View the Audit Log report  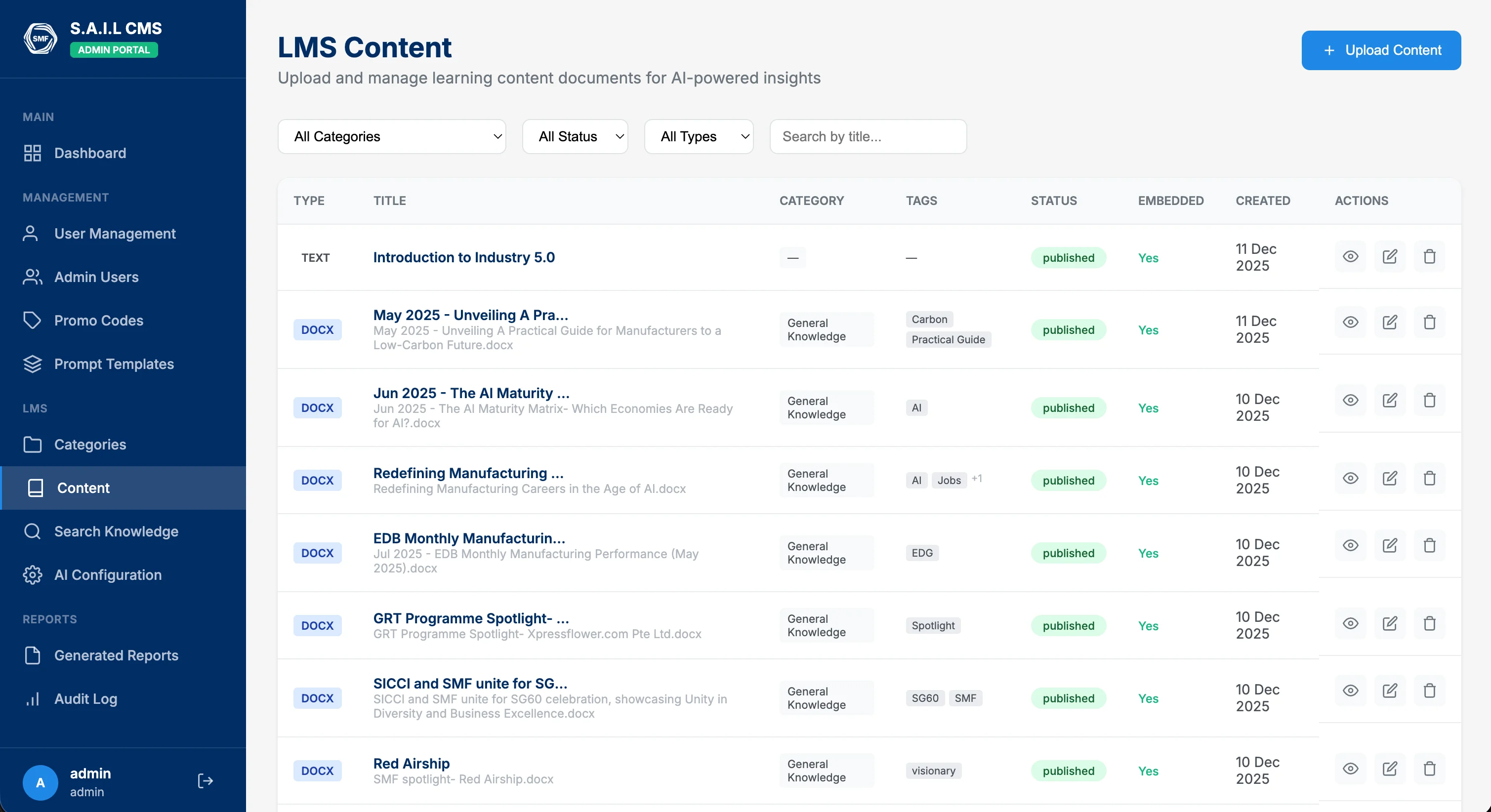(85, 698)
